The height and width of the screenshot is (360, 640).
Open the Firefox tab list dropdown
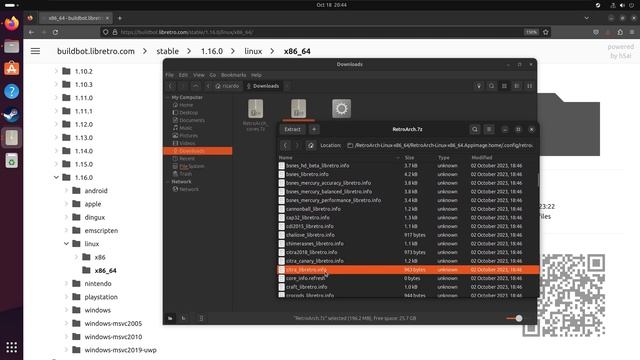point(587,18)
